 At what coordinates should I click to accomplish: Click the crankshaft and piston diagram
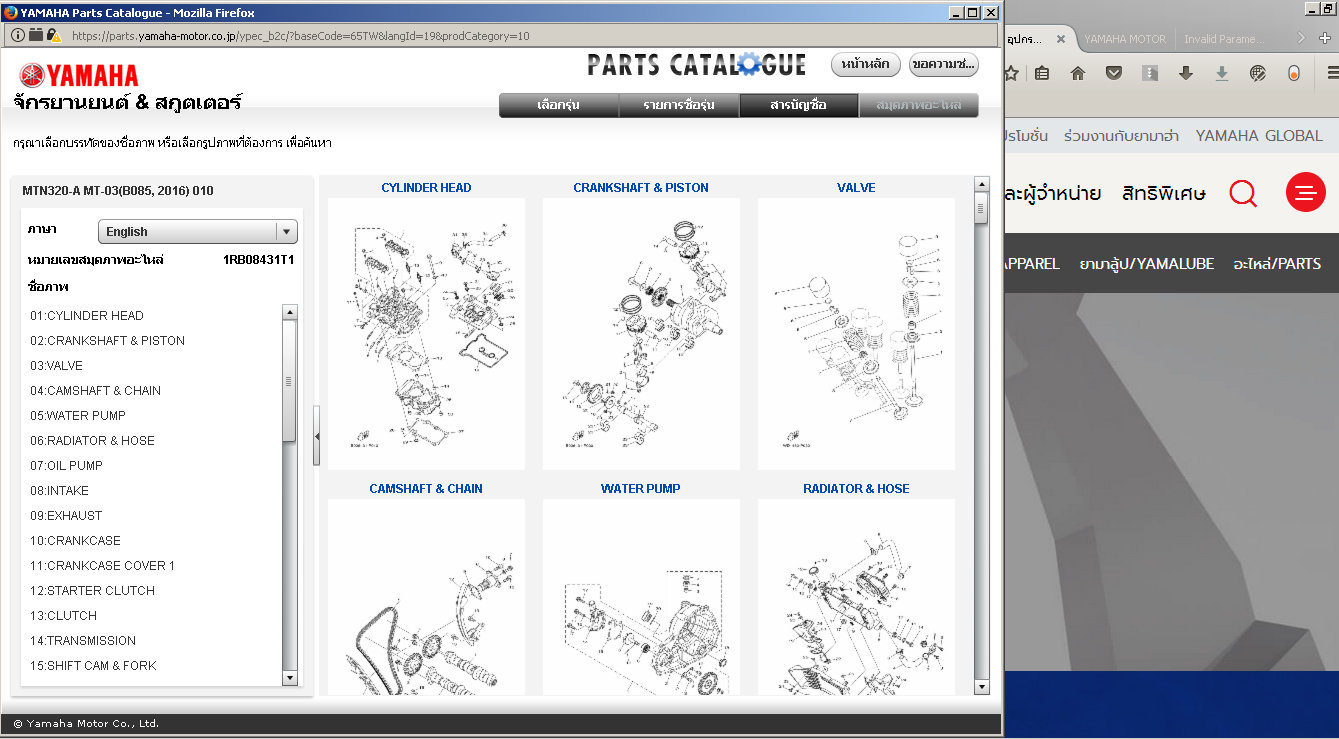(641, 334)
